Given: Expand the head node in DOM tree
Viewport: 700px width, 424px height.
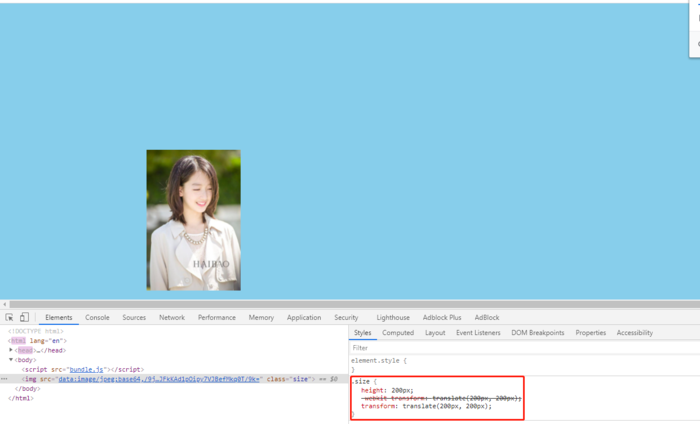Looking at the screenshot, I should pos(11,350).
